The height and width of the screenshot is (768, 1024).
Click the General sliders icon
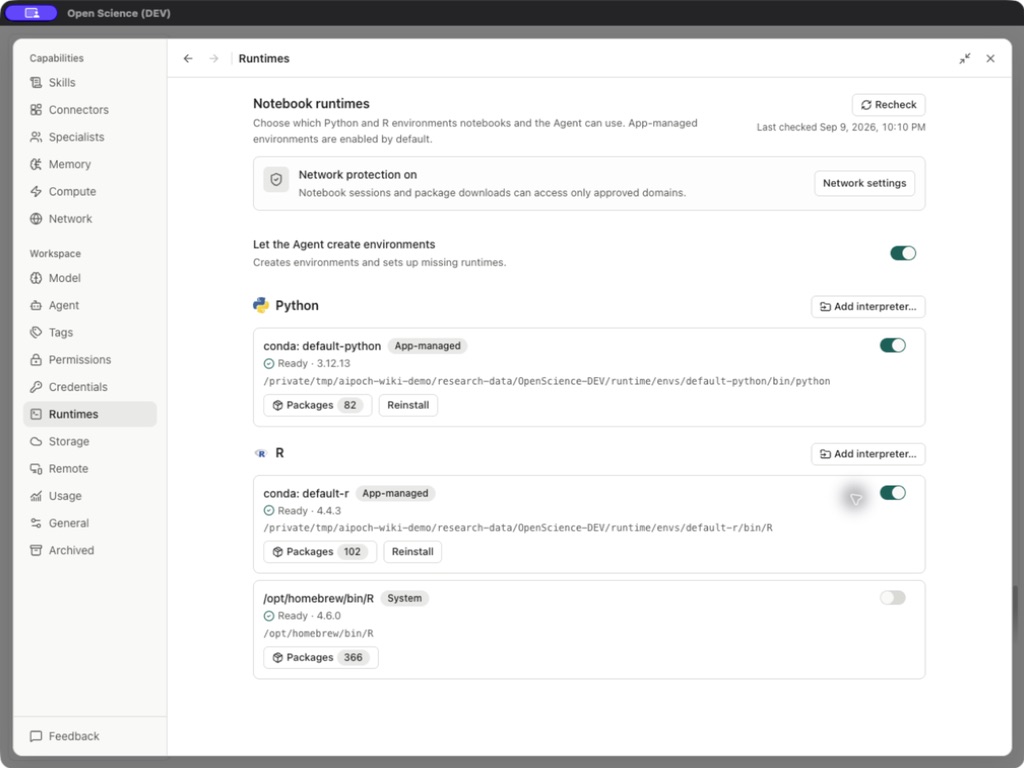[x=36, y=523]
